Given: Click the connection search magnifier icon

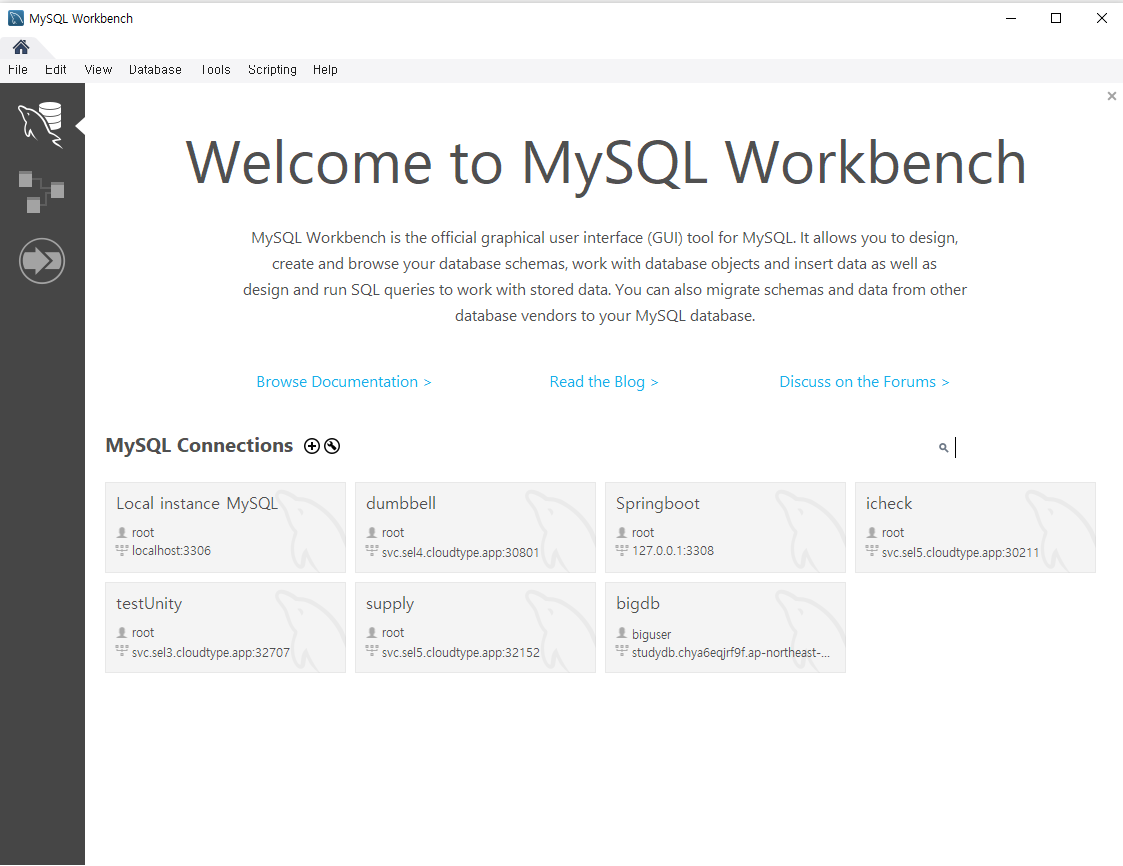Looking at the screenshot, I should tap(943, 448).
